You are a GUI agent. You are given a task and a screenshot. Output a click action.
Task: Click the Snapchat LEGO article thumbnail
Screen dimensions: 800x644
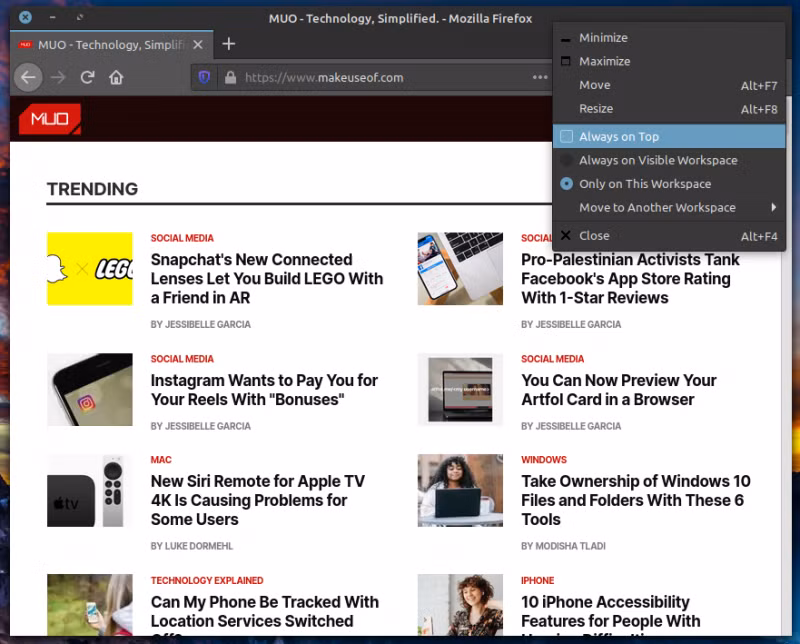(x=90, y=269)
